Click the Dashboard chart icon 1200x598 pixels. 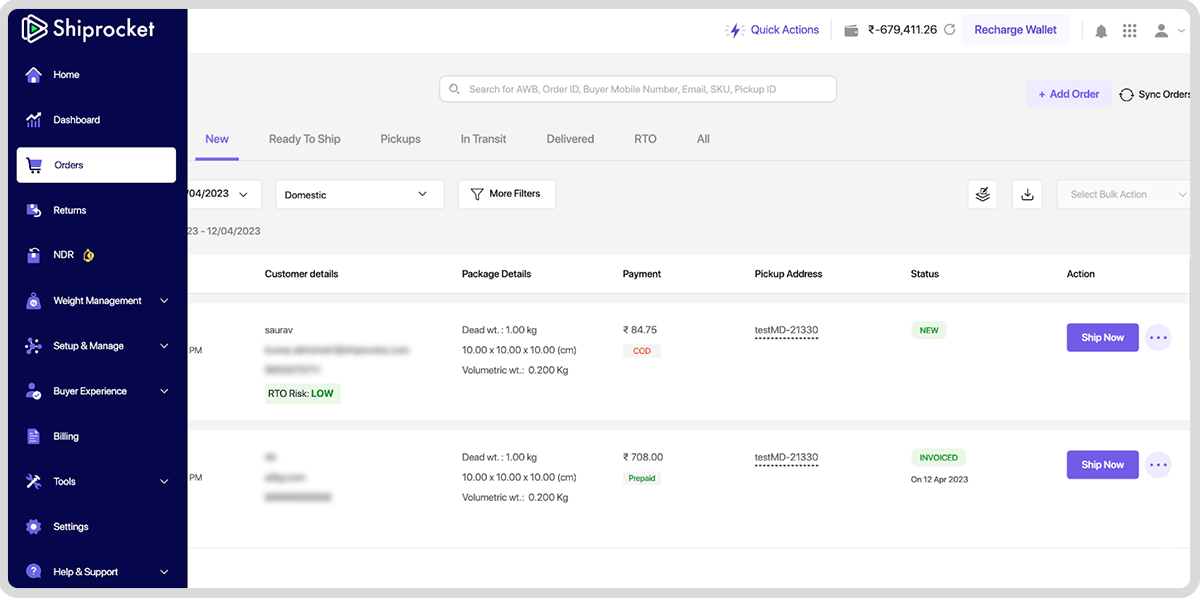tap(34, 120)
